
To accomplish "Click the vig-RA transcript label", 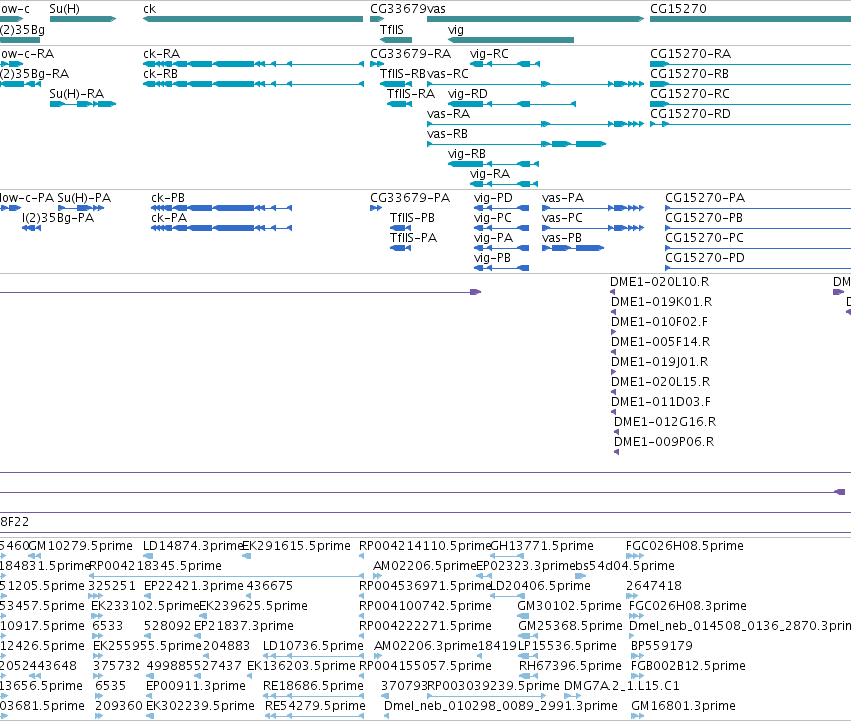I will pos(490,174).
